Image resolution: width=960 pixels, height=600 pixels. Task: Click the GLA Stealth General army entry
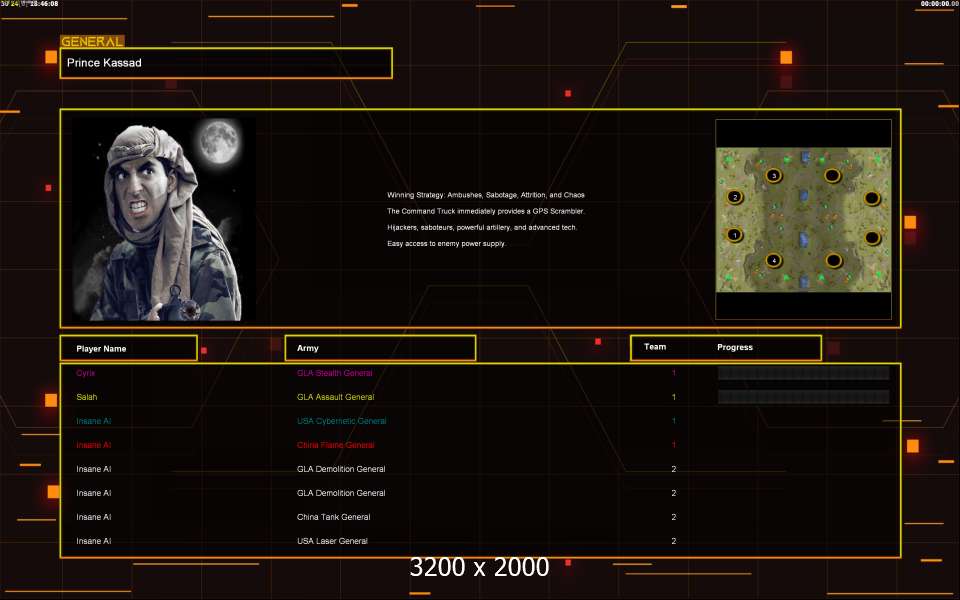pyautogui.click(x=334, y=373)
